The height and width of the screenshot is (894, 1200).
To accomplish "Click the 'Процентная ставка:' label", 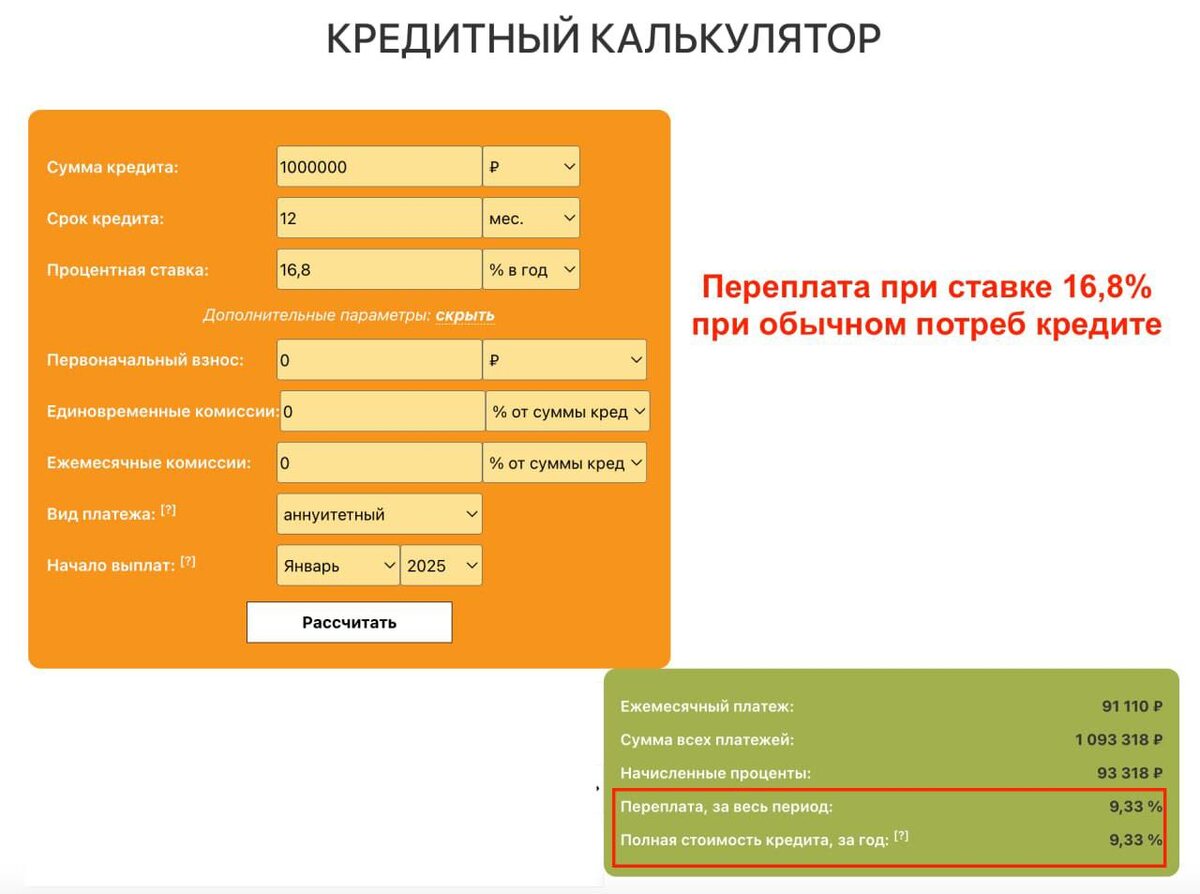I will 128,269.
